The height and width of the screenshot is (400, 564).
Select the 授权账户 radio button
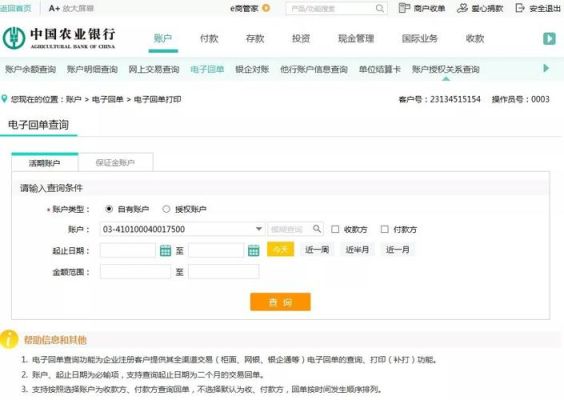(x=166, y=209)
